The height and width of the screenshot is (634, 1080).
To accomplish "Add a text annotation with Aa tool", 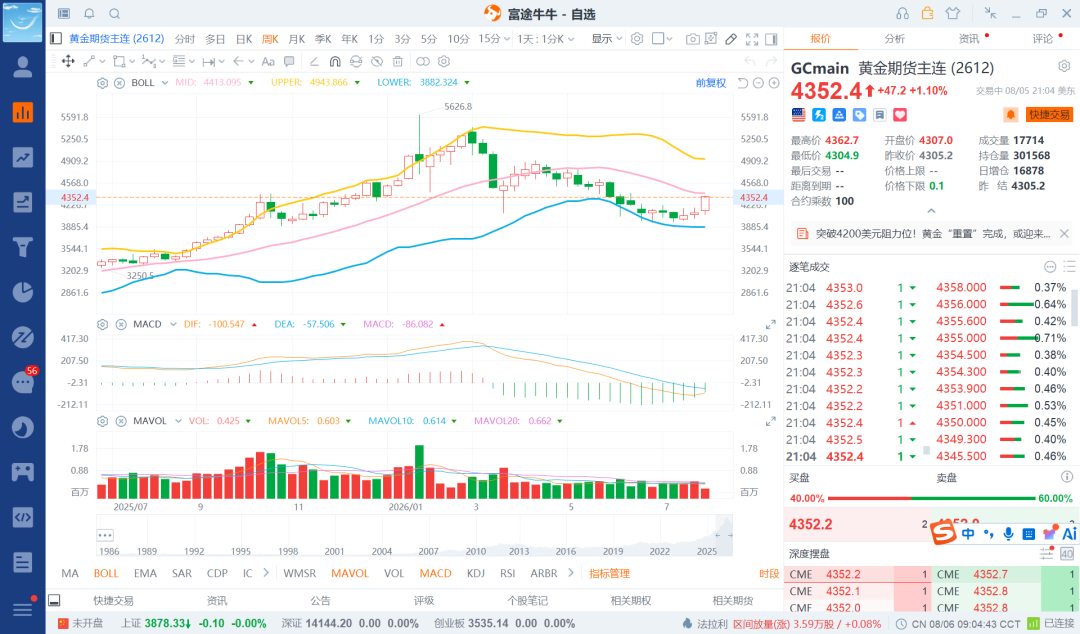I will coord(268,61).
